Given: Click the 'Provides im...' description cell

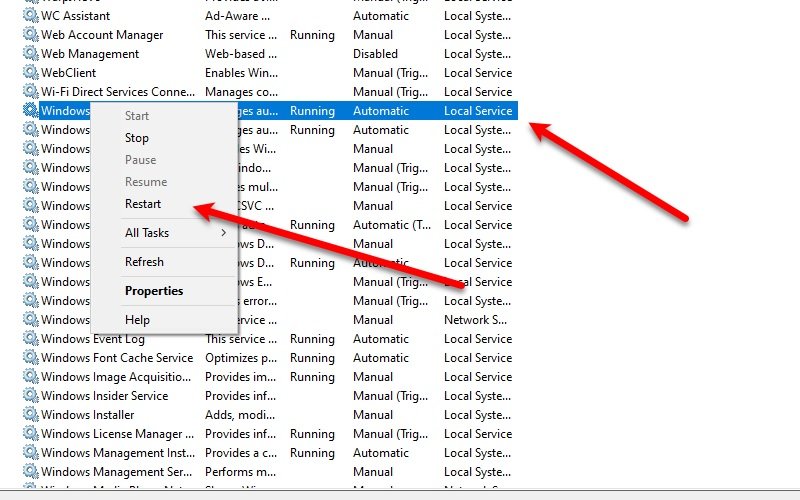Looking at the screenshot, I should (240, 377).
